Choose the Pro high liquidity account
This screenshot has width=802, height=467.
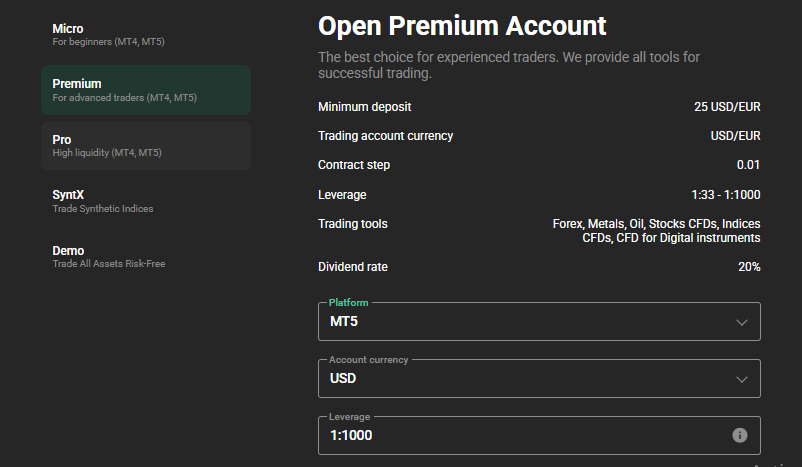pyautogui.click(x=146, y=146)
